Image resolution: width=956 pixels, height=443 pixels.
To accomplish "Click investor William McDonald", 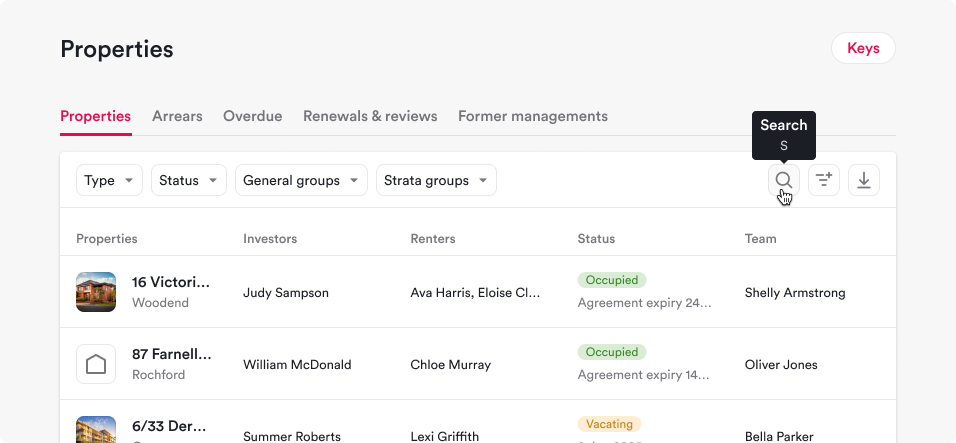I will pyautogui.click(x=297, y=364).
